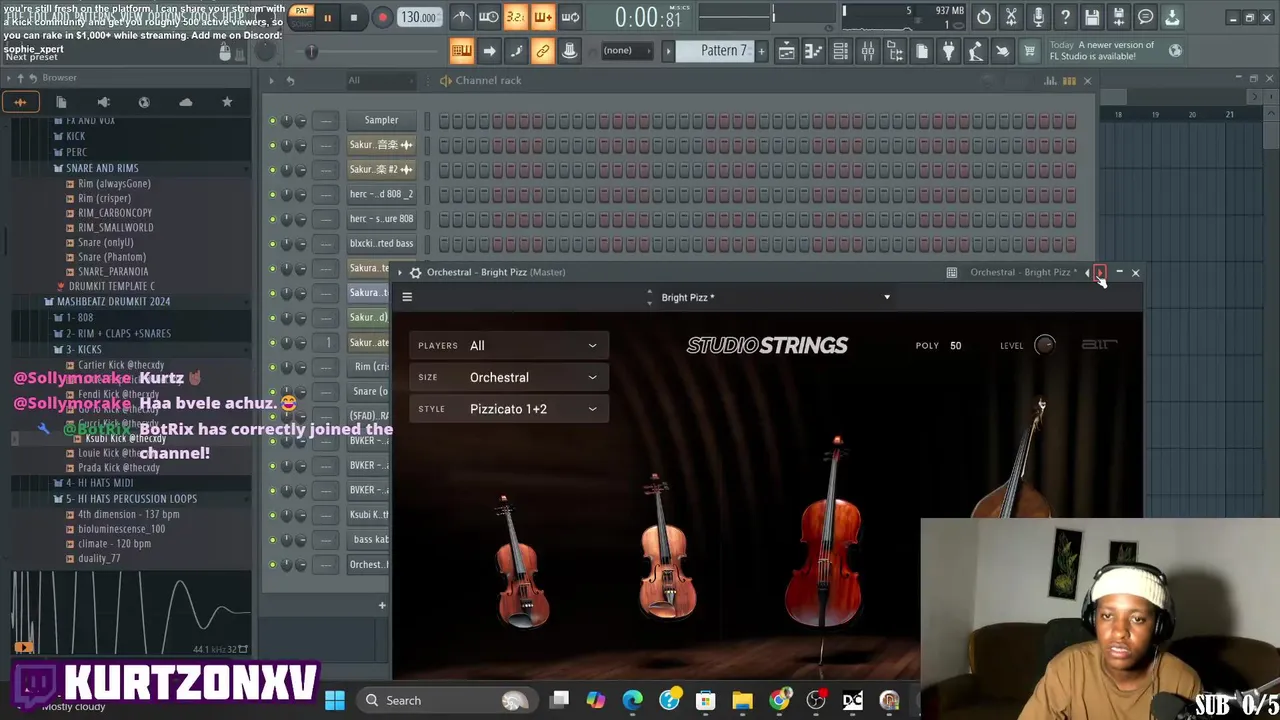Toggle the 3-2-1 countdown icon
Screen dimensions: 1280x720
[x=515, y=17]
